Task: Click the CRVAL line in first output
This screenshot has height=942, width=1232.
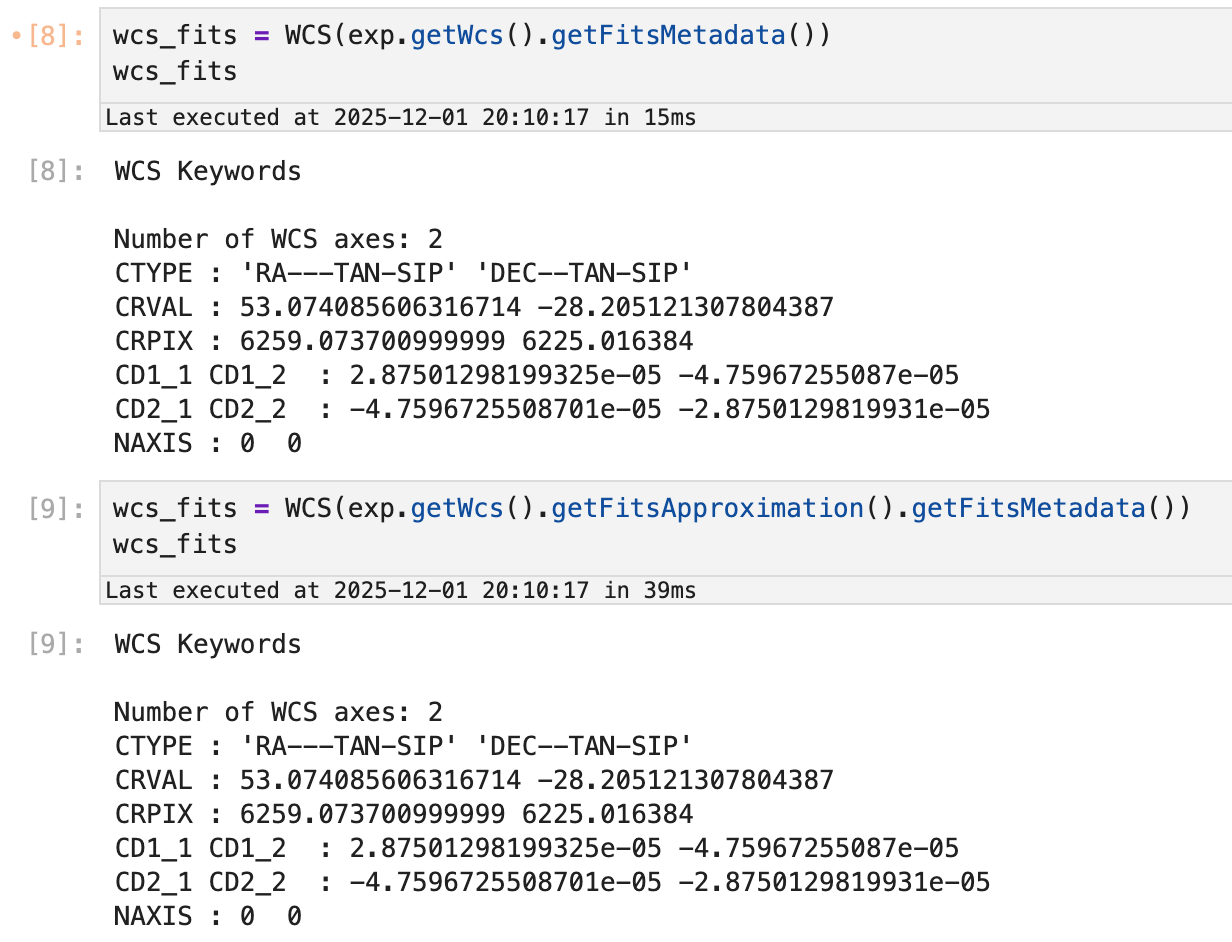Action: pos(473,307)
